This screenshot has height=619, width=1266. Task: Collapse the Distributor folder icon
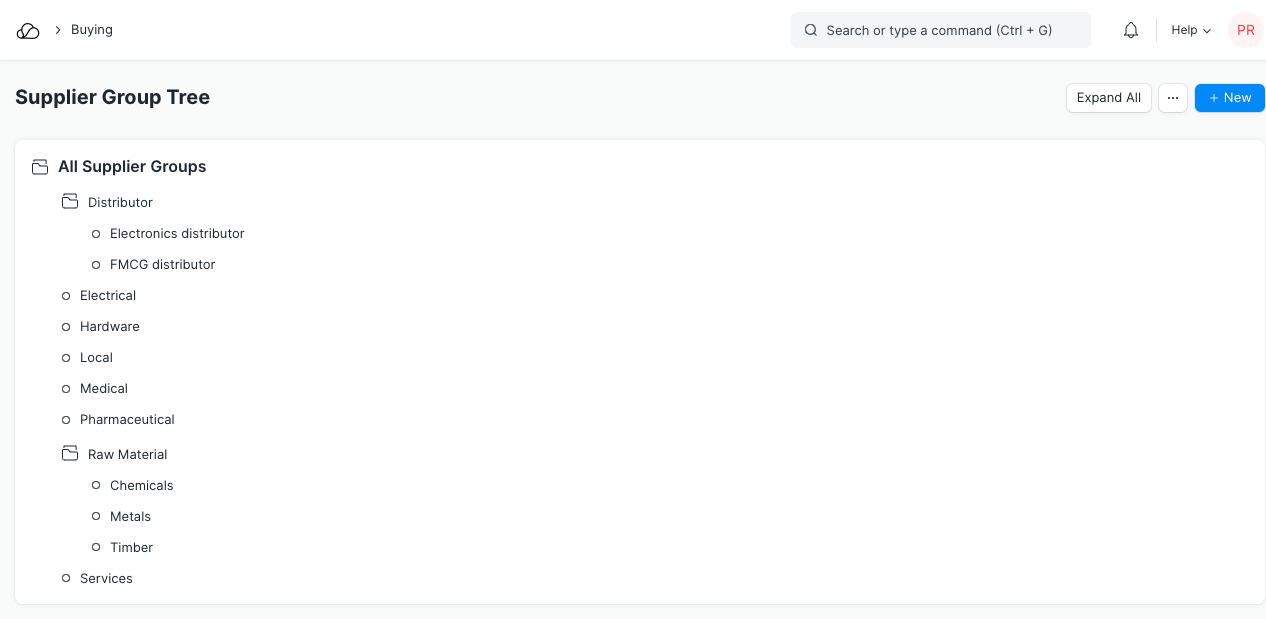69,202
